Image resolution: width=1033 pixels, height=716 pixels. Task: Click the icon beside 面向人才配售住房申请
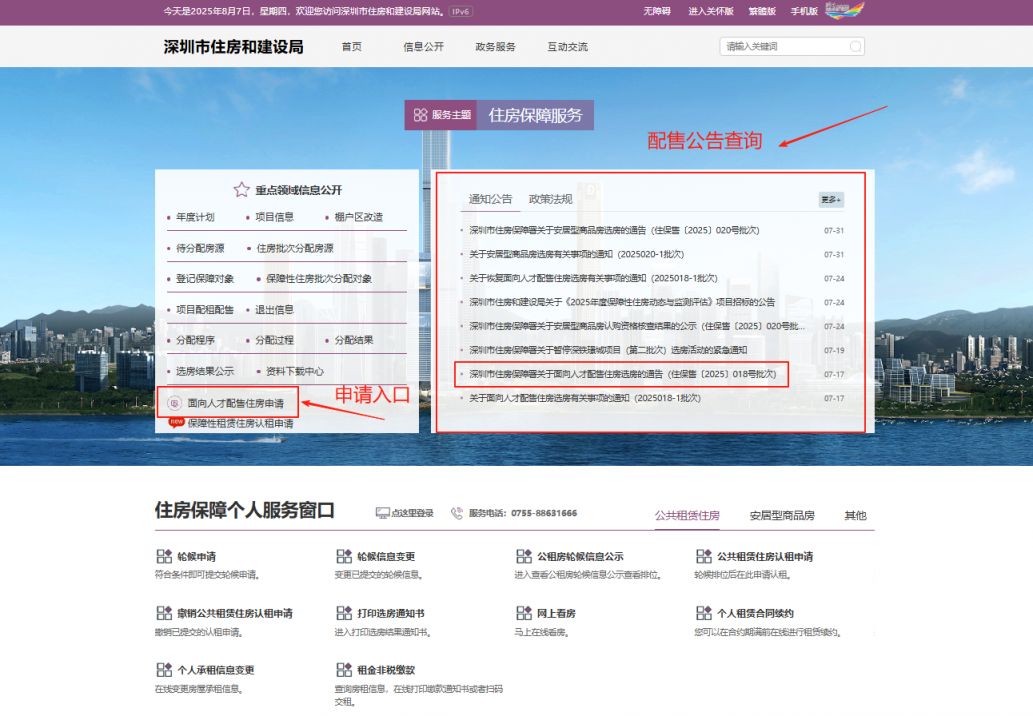coord(174,402)
